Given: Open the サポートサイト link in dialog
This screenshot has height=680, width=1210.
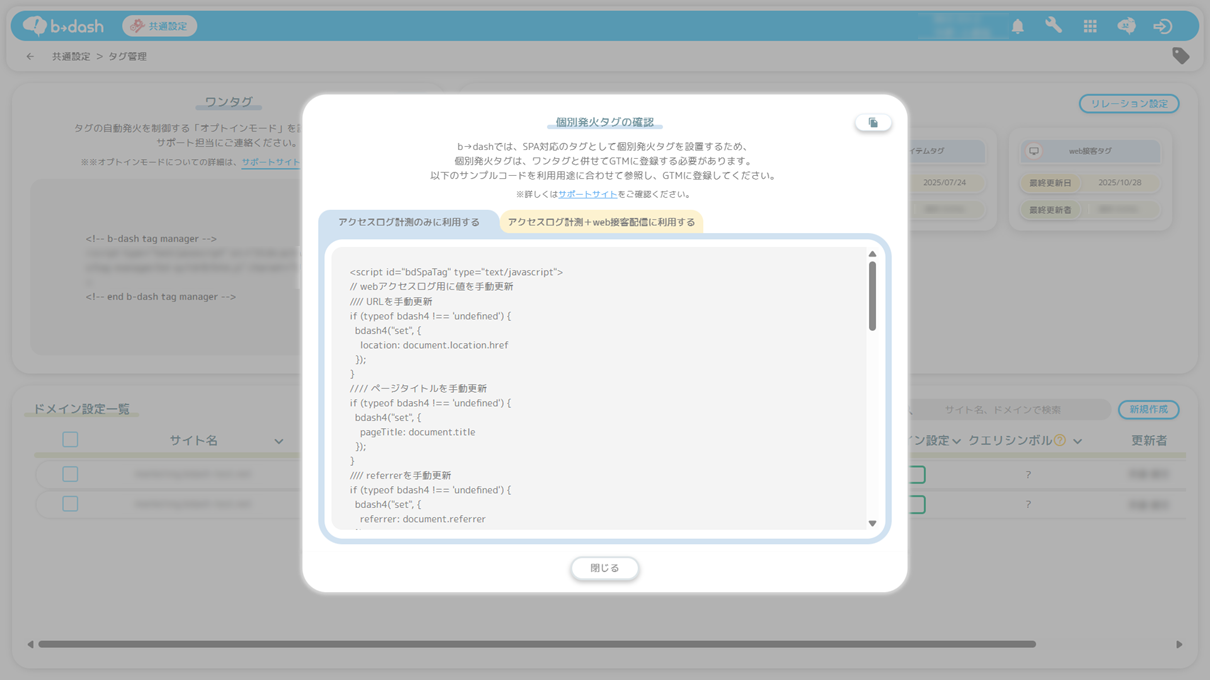Looking at the screenshot, I should (587, 194).
